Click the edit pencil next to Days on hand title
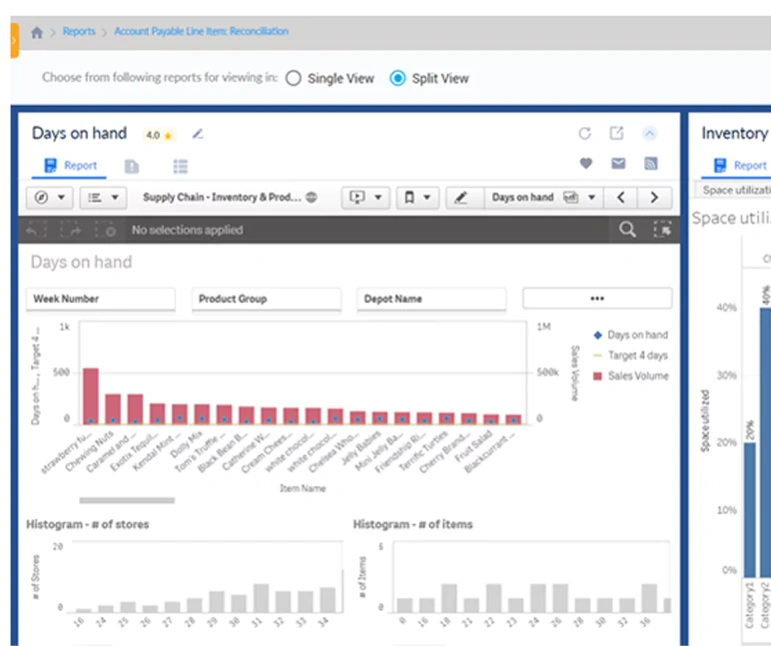This screenshot has width=771, height=646. 197,134
